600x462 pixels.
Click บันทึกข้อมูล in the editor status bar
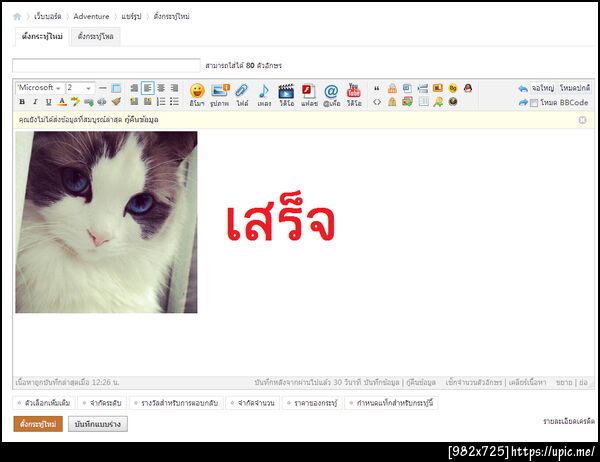point(382,382)
